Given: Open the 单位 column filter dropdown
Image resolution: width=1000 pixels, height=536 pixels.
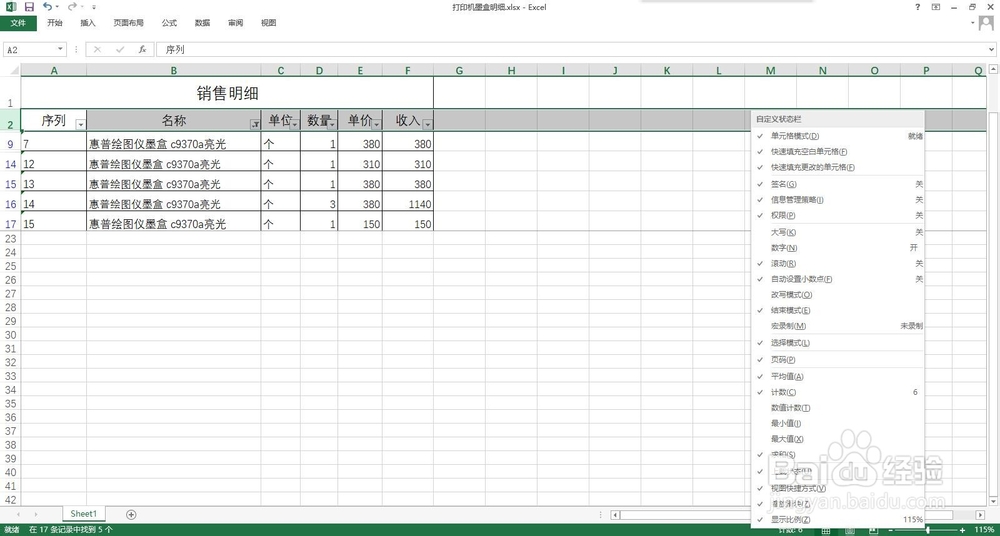Looking at the screenshot, I should (x=295, y=124).
